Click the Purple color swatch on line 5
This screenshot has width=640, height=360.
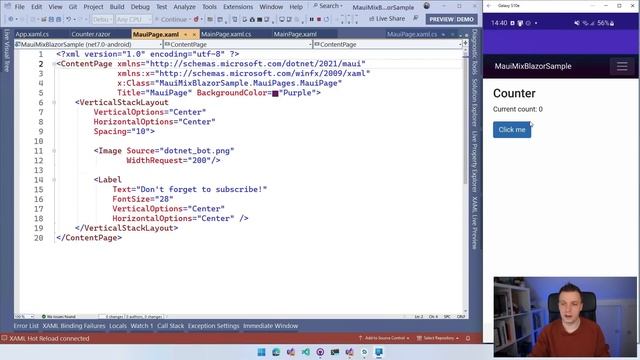(275, 93)
